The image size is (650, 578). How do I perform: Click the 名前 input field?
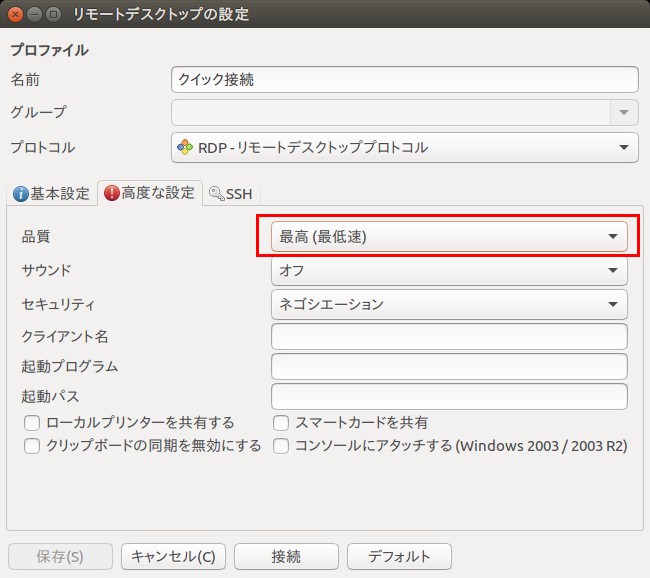(x=405, y=79)
